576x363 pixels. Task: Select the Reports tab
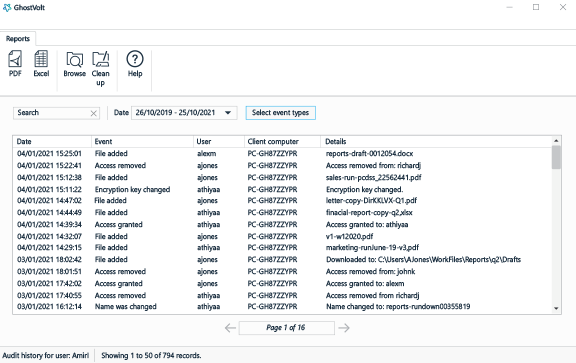[18, 39]
